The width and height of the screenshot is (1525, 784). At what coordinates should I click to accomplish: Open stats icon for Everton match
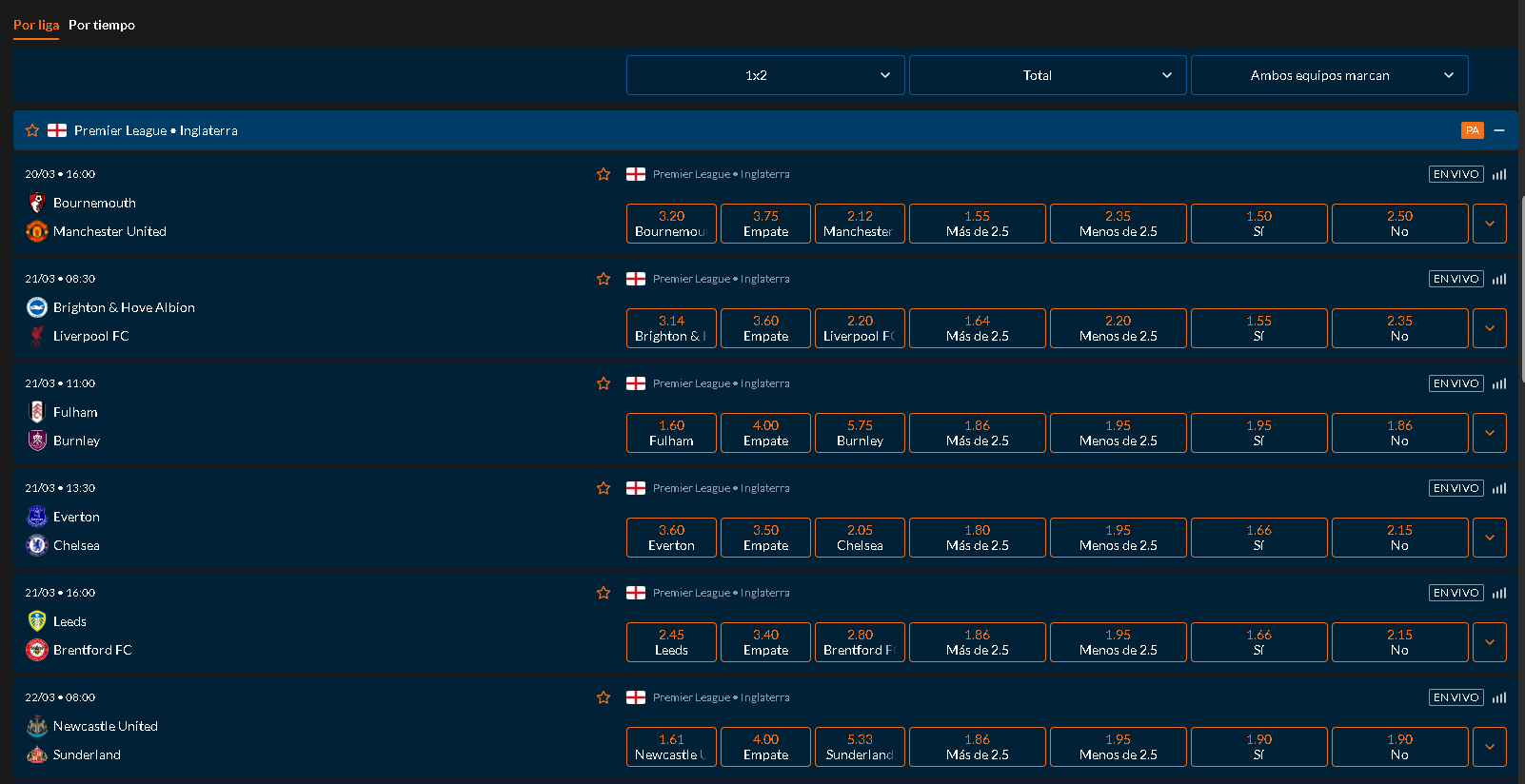click(x=1499, y=488)
